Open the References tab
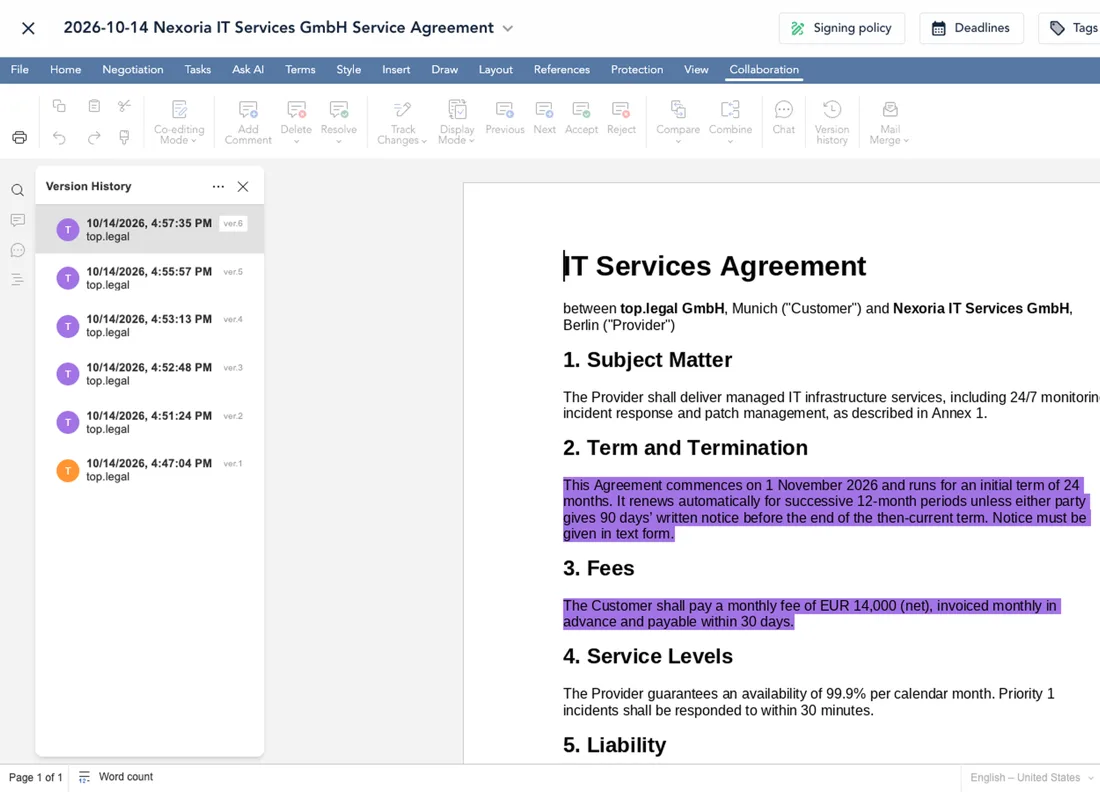Viewport: 1100px width, 792px height. click(562, 69)
